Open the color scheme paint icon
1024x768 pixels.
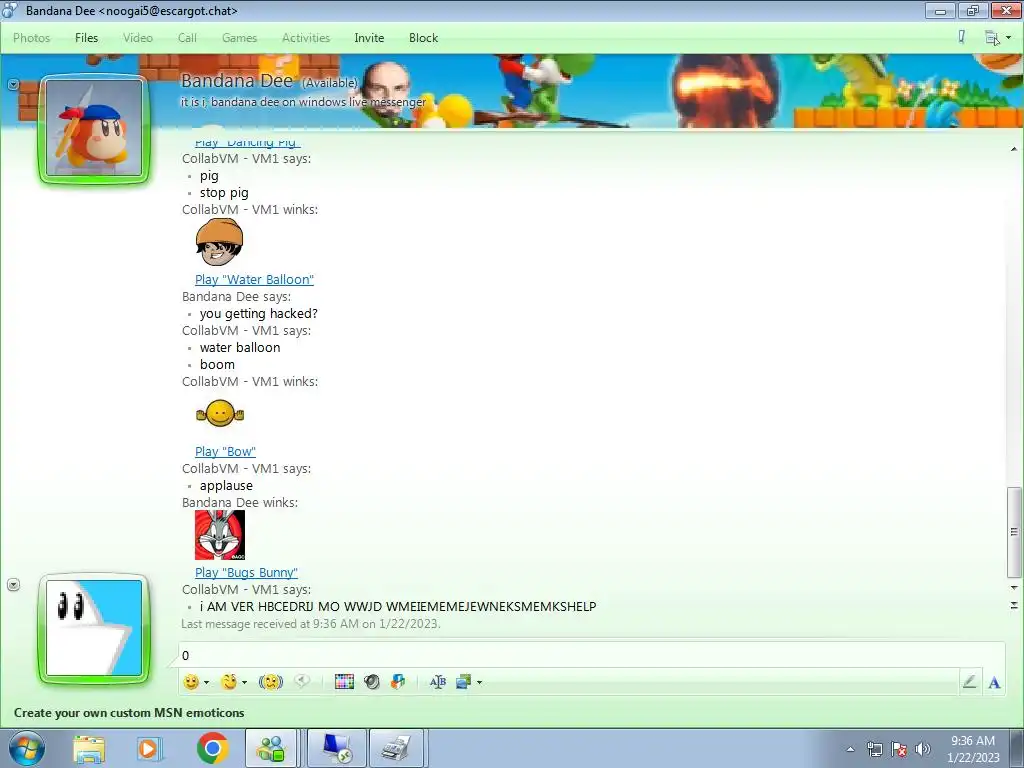tap(398, 682)
